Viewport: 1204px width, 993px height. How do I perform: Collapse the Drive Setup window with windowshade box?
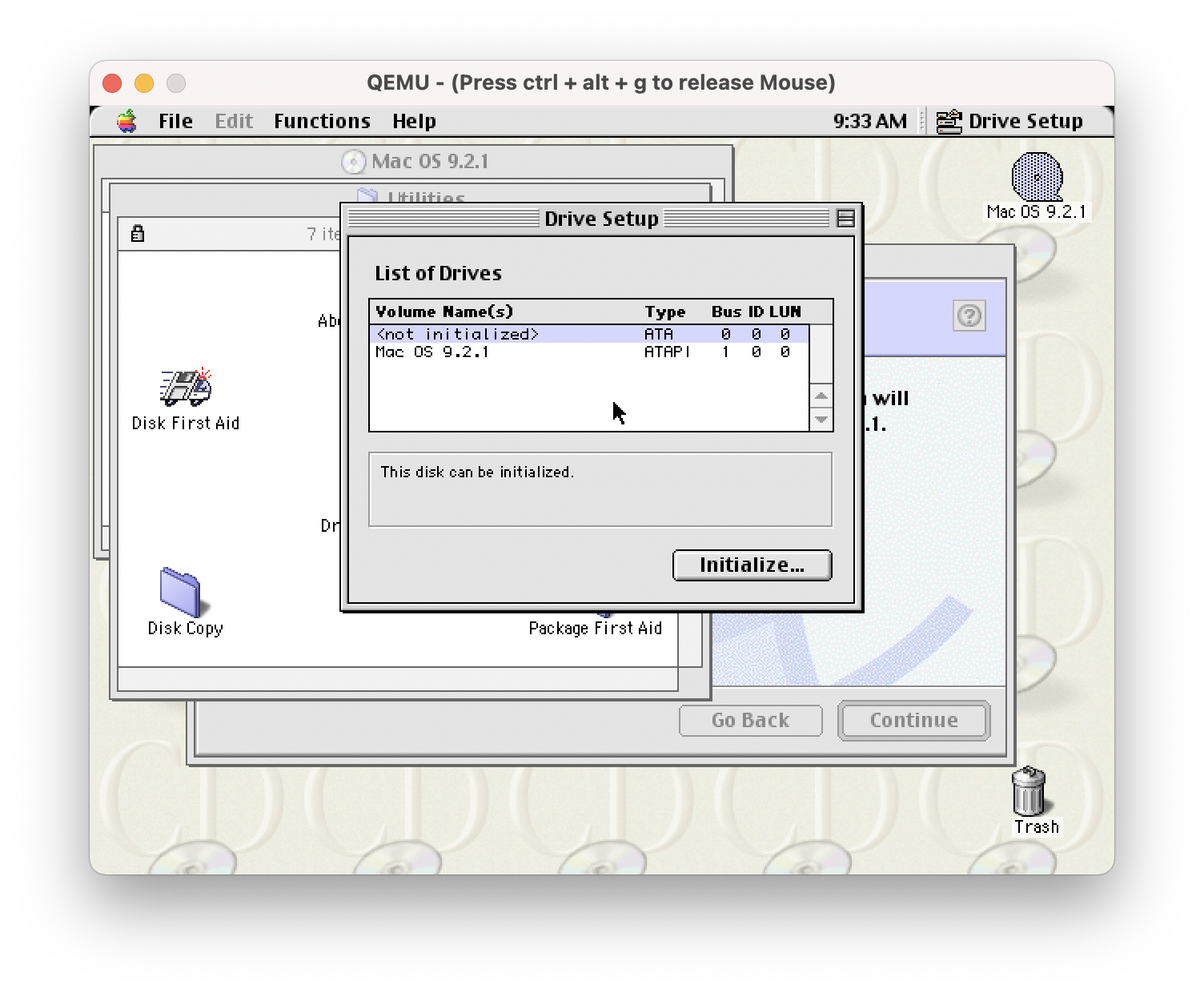(845, 219)
